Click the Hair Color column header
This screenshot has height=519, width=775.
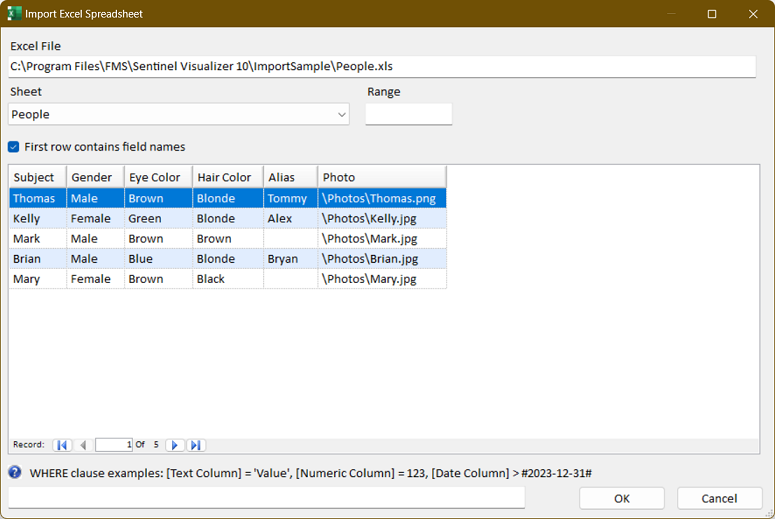coord(228,177)
